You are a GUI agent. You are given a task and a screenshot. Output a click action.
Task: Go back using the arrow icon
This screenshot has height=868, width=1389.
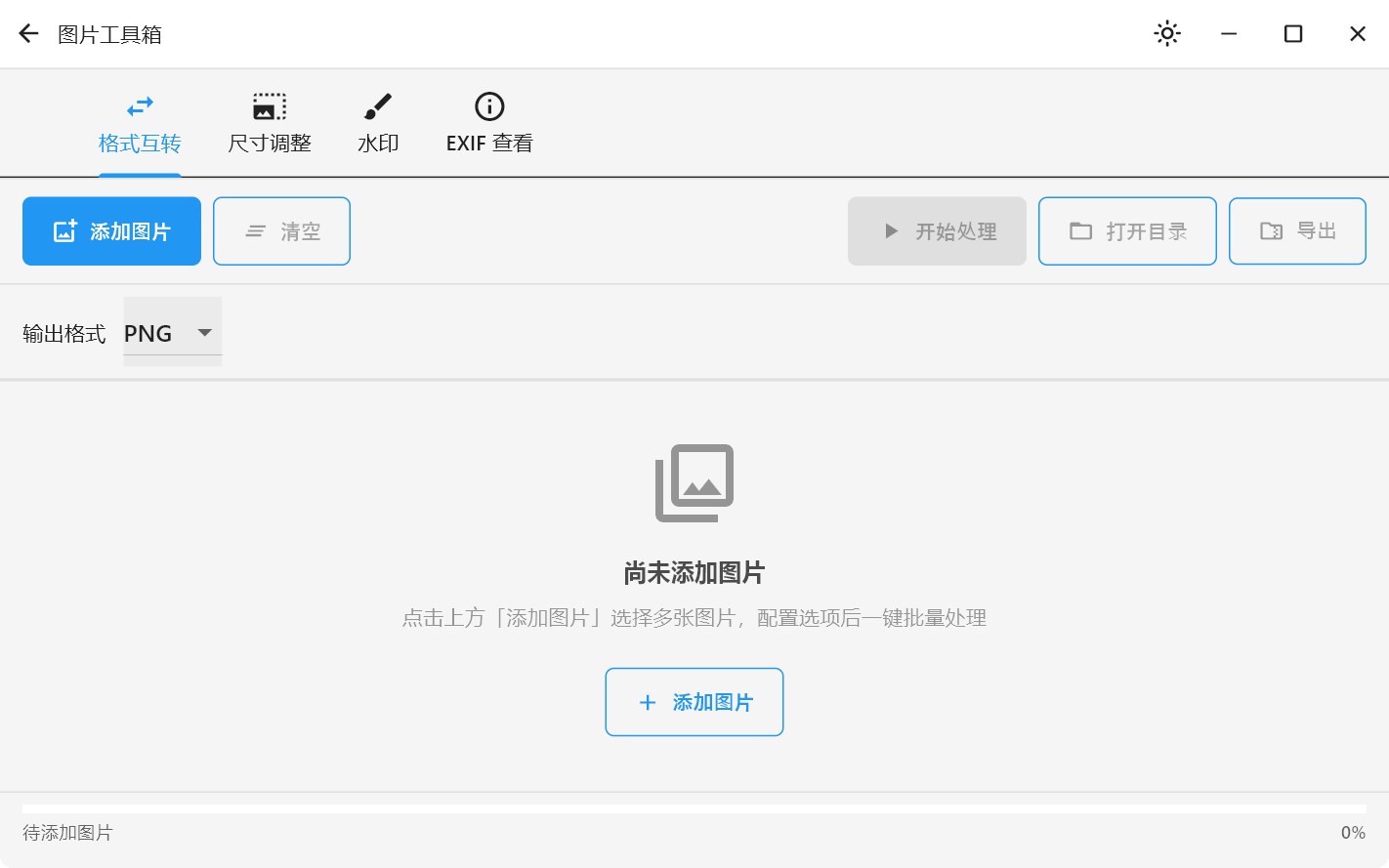click(x=28, y=34)
